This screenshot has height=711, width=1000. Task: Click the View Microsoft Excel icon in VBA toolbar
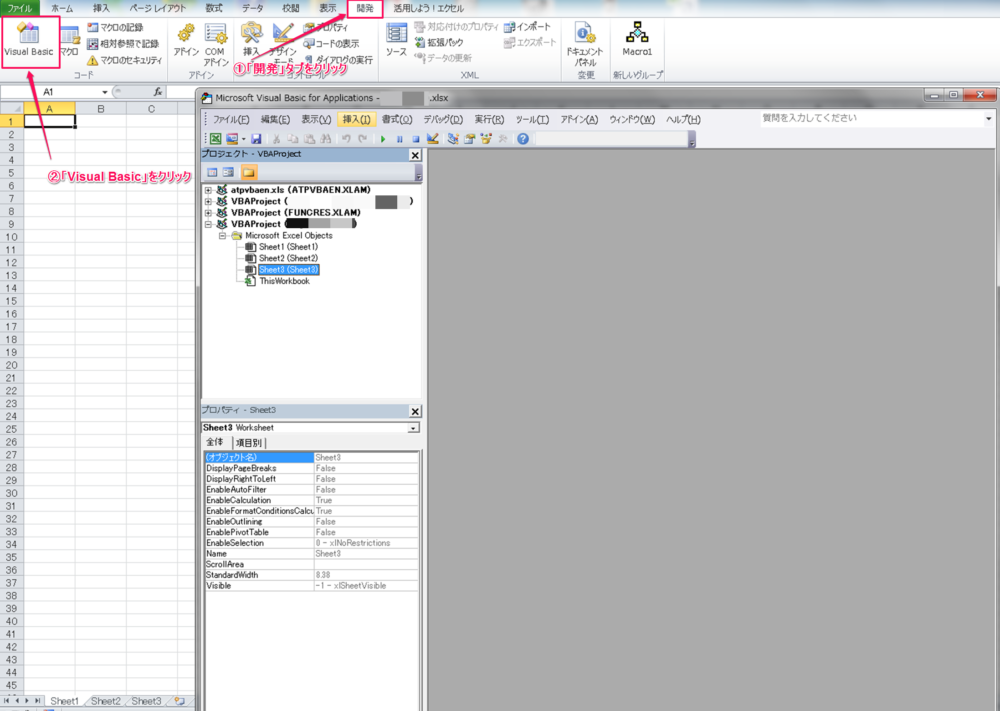(x=215, y=139)
